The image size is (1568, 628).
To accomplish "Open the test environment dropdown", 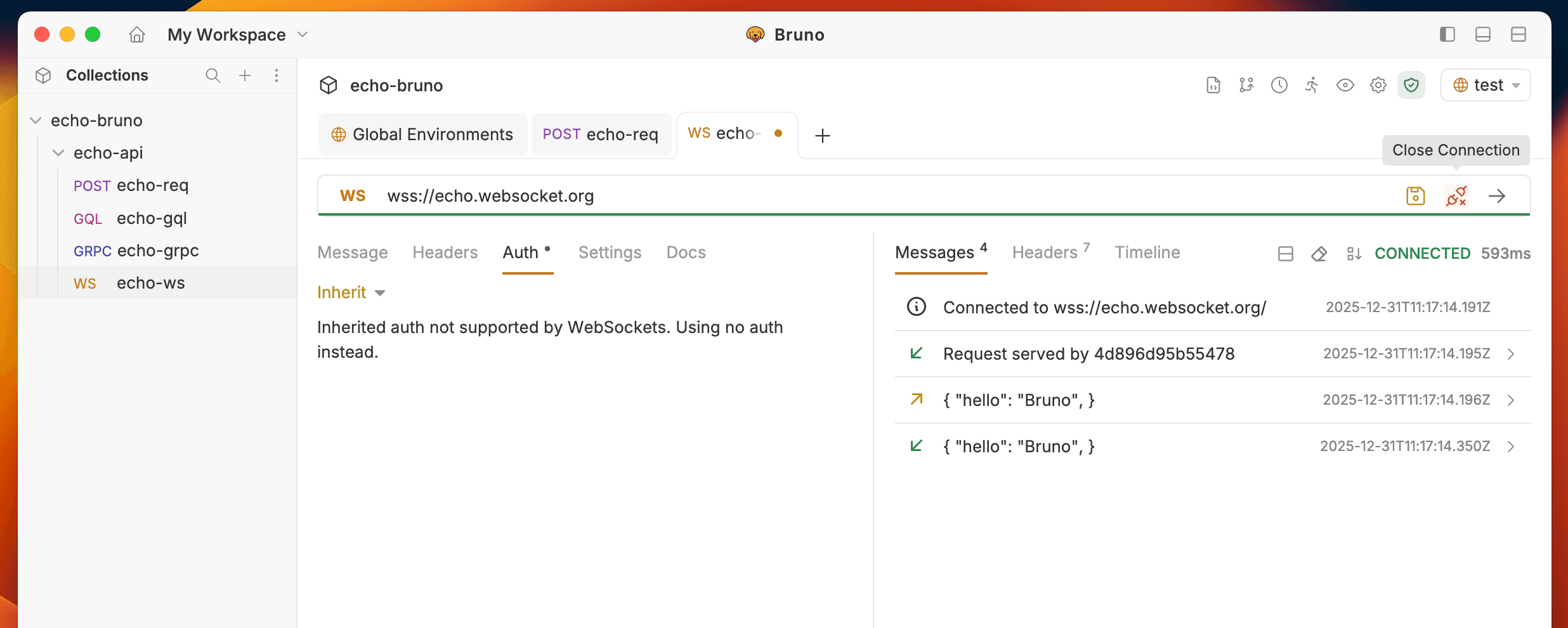I will tap(1486, 85).
